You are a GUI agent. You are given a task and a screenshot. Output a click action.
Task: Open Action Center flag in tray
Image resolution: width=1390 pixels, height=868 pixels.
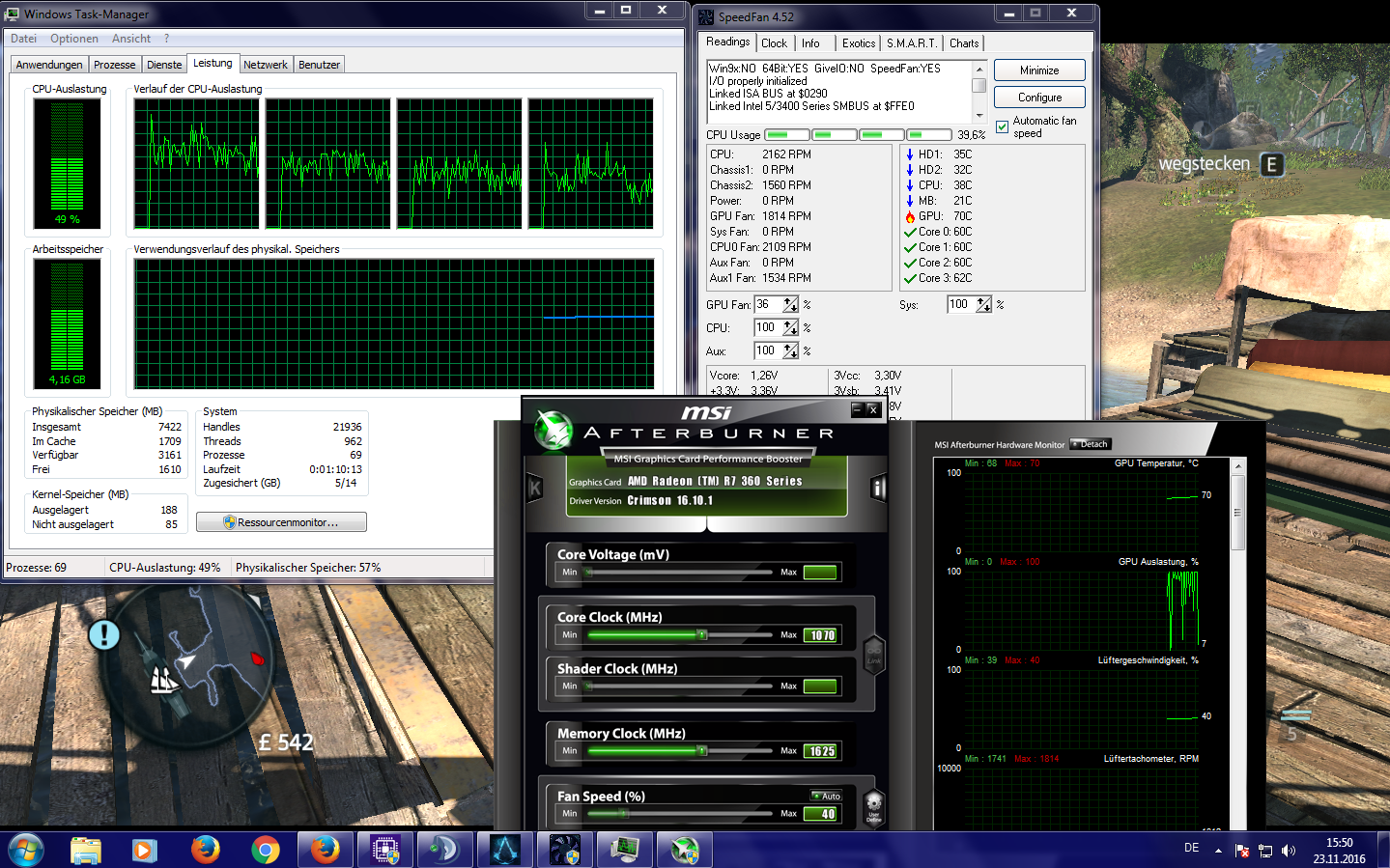click(1242, 851)
